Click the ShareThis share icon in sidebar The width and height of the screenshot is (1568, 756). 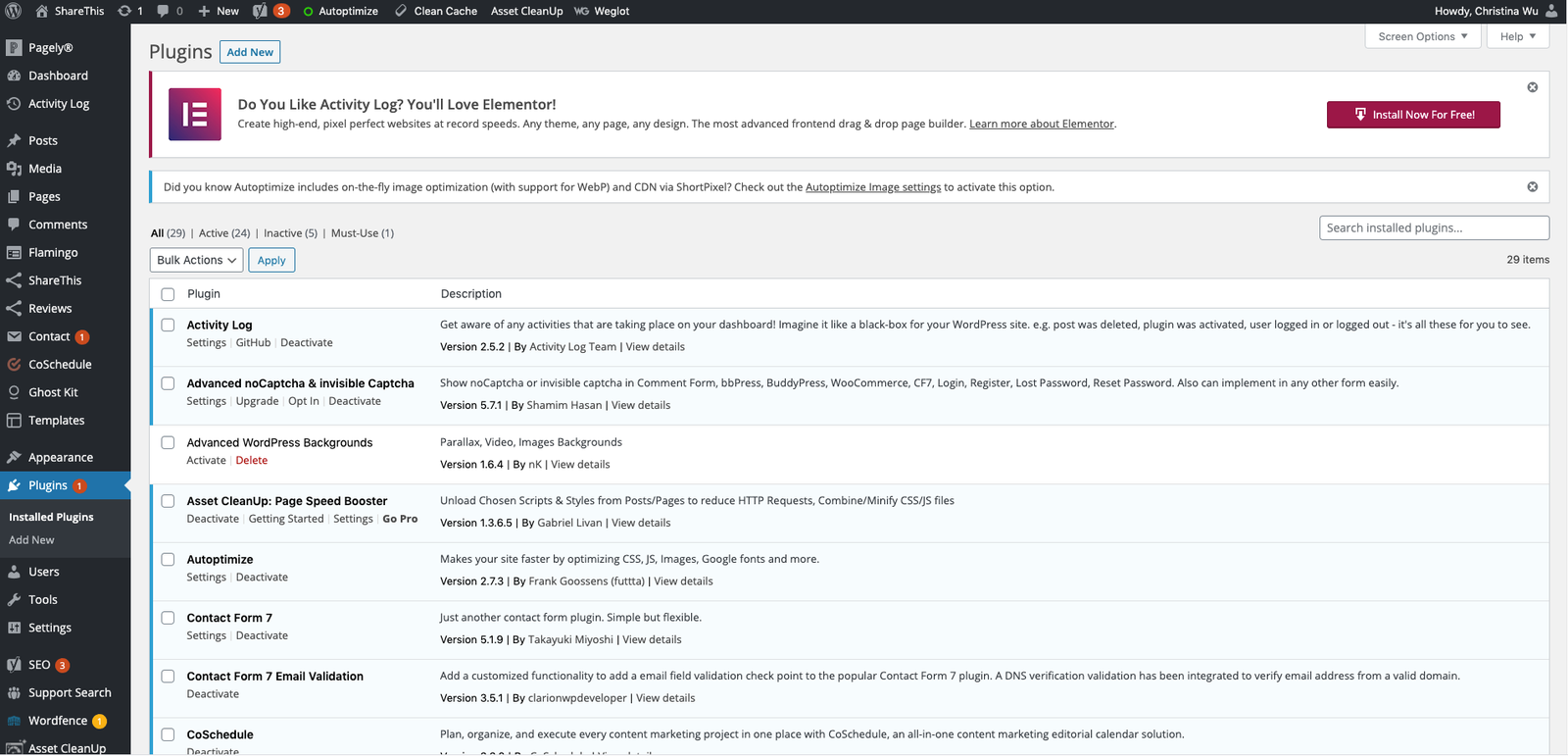pyautogui.click(x=14, y=280)
